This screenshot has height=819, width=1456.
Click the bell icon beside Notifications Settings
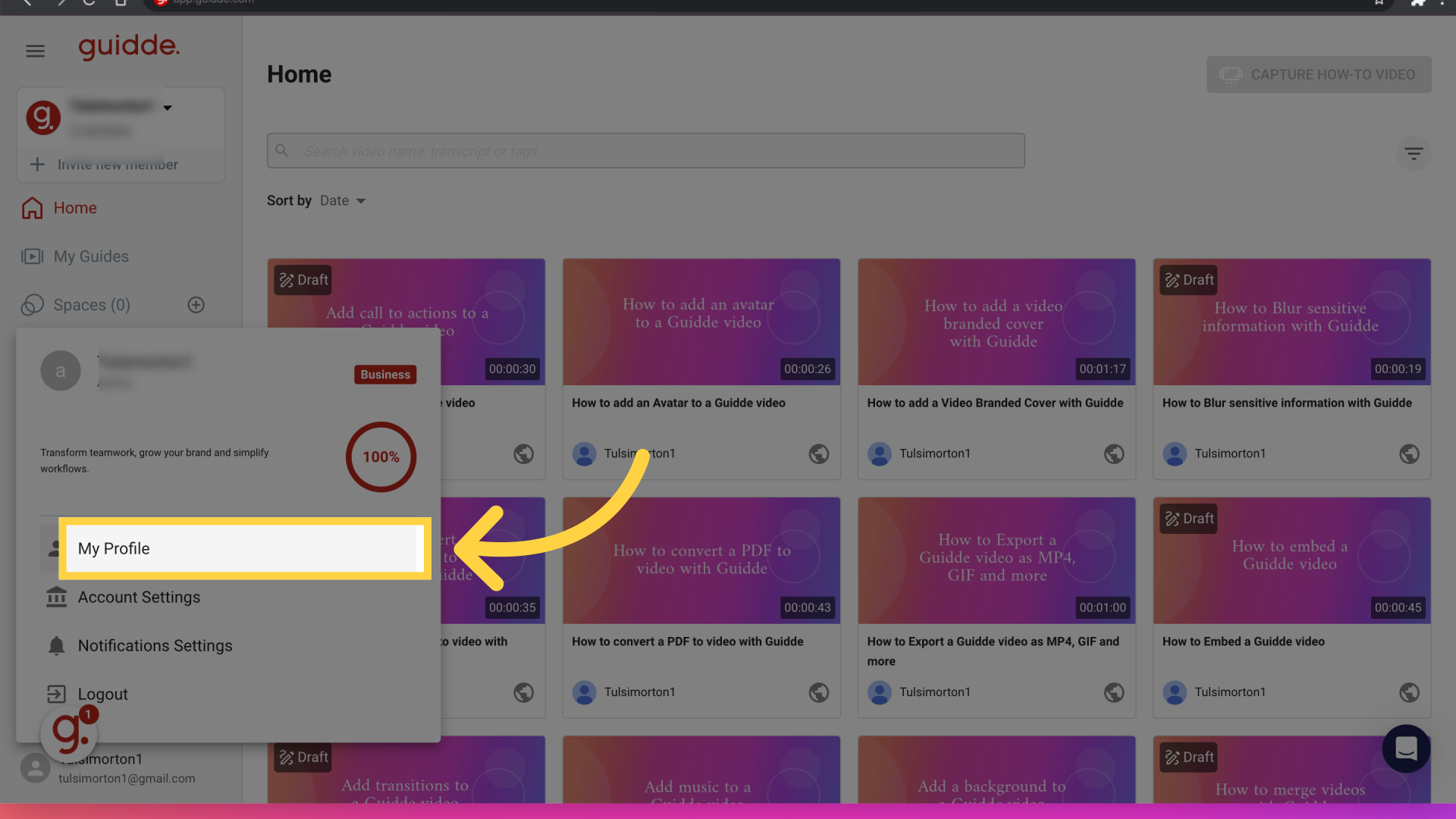[x=56, y=646]
